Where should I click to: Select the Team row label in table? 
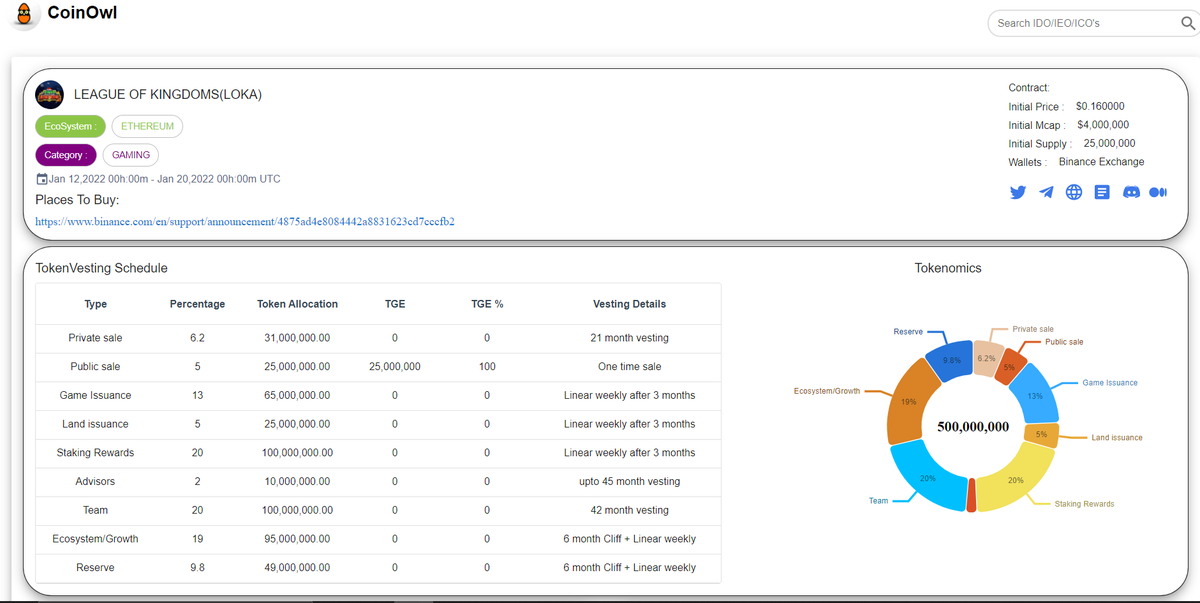tap(95, 510)
